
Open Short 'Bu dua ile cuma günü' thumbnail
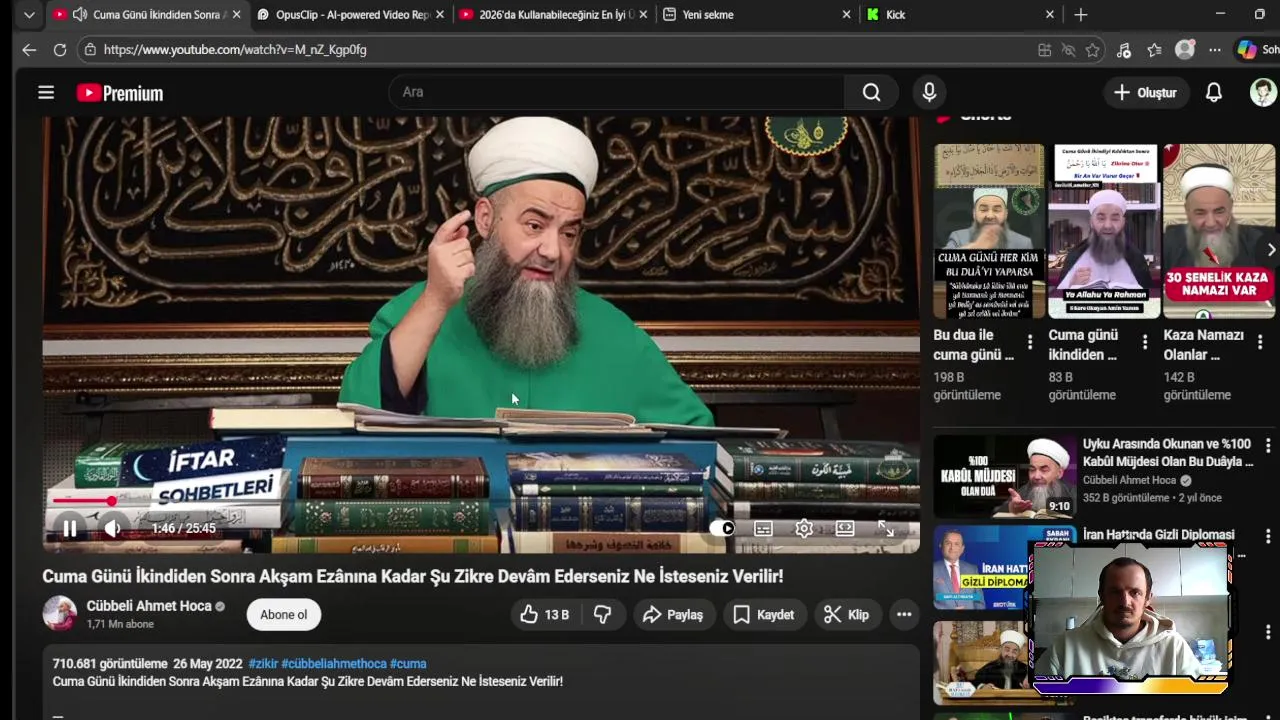pyautogui.click(x=989, y=231)
